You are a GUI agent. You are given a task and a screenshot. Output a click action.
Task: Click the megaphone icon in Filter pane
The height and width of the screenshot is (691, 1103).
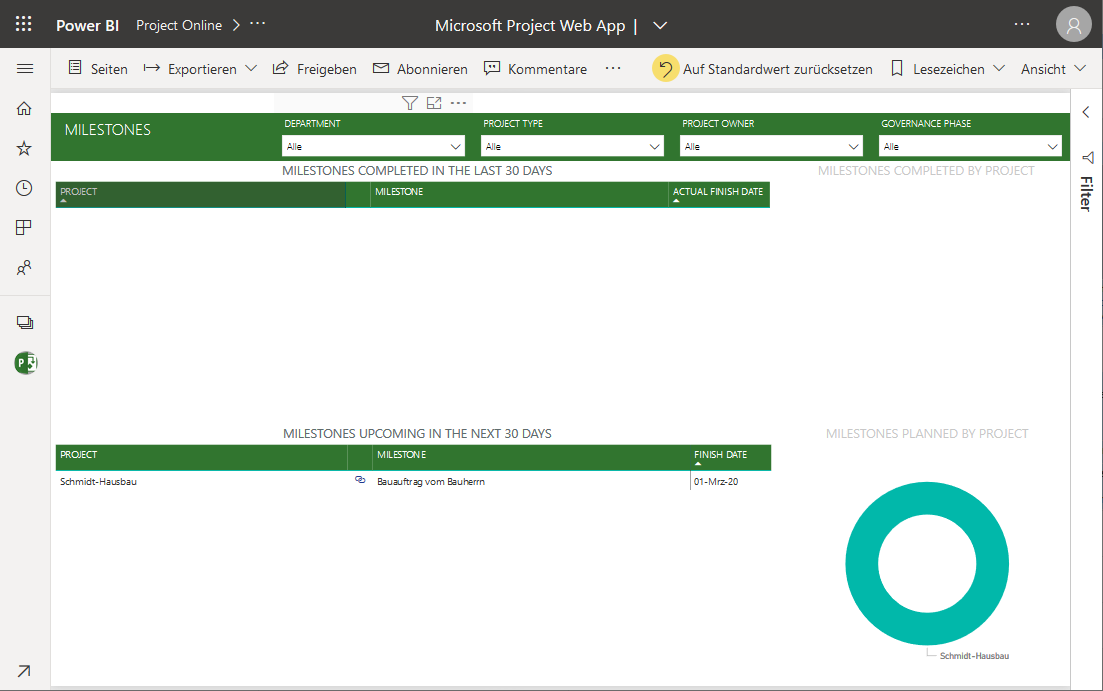[x=1088, y=157]
